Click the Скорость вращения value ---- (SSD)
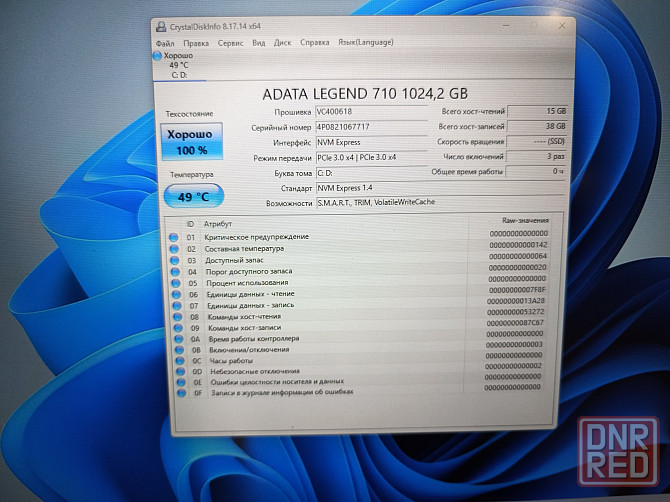 tap(537, 141)
